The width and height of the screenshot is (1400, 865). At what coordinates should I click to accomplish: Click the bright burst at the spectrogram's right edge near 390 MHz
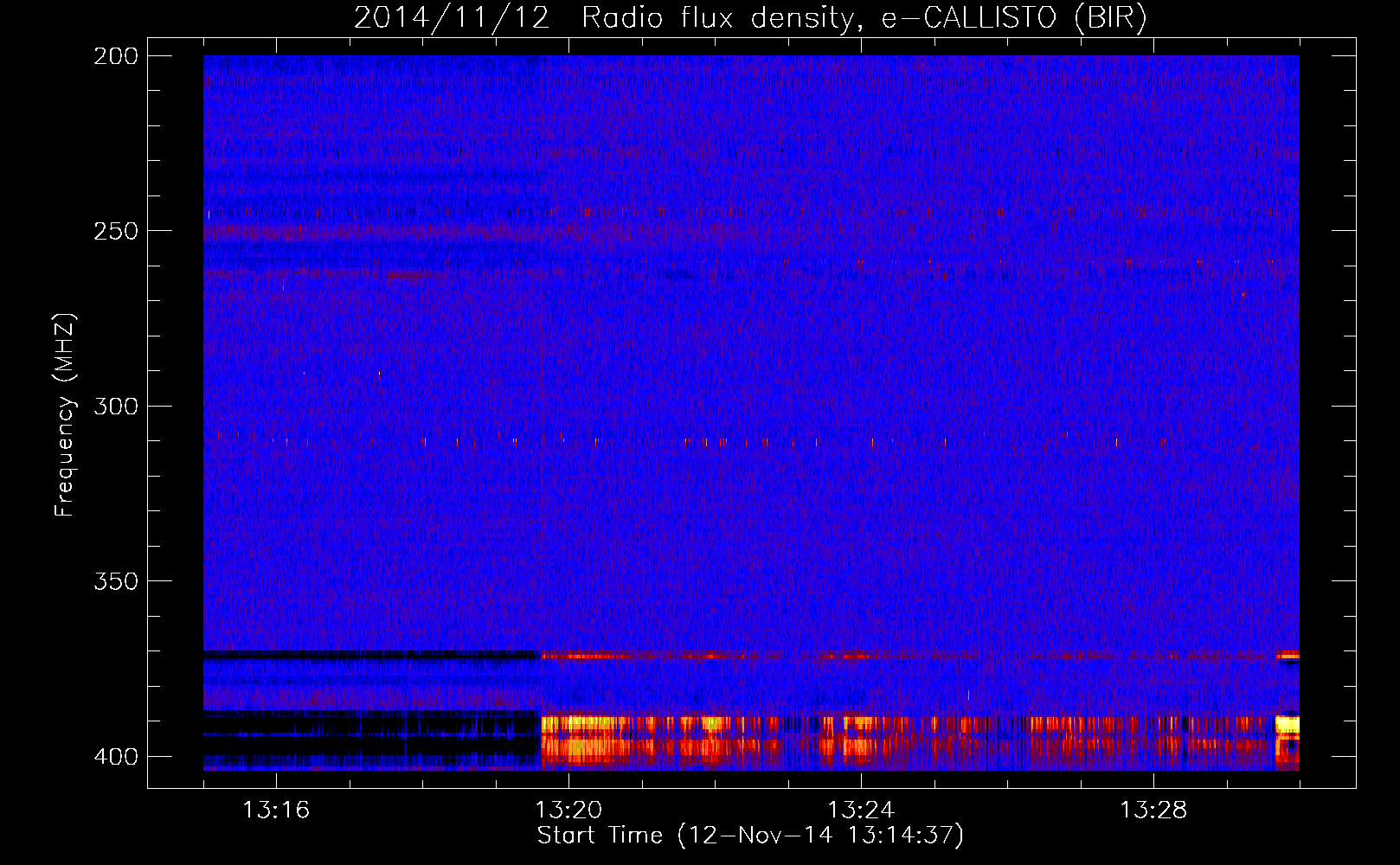click(x=1288, y=724)
